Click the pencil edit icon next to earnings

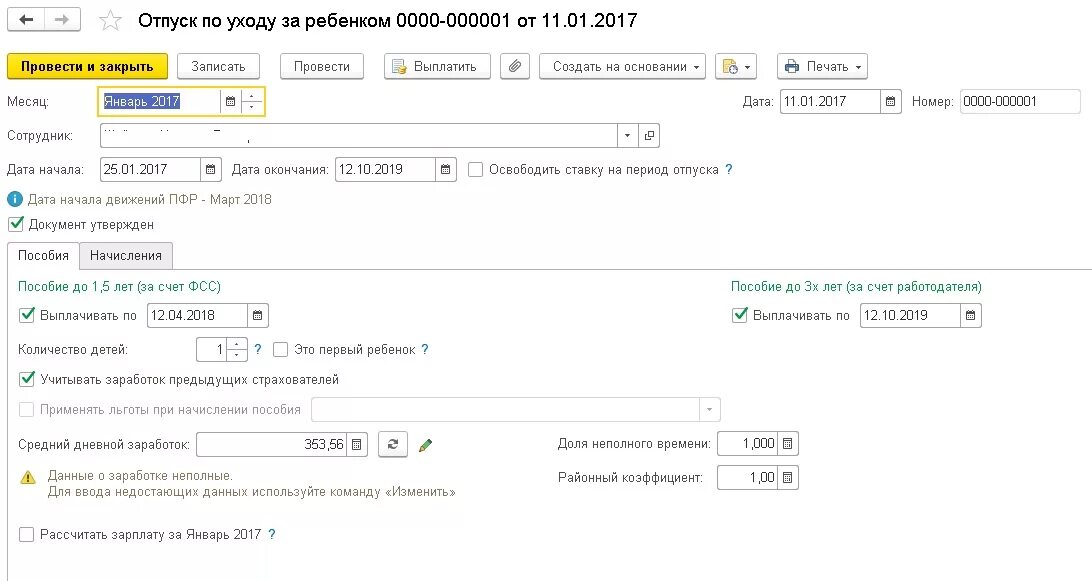tap(424, 444)
